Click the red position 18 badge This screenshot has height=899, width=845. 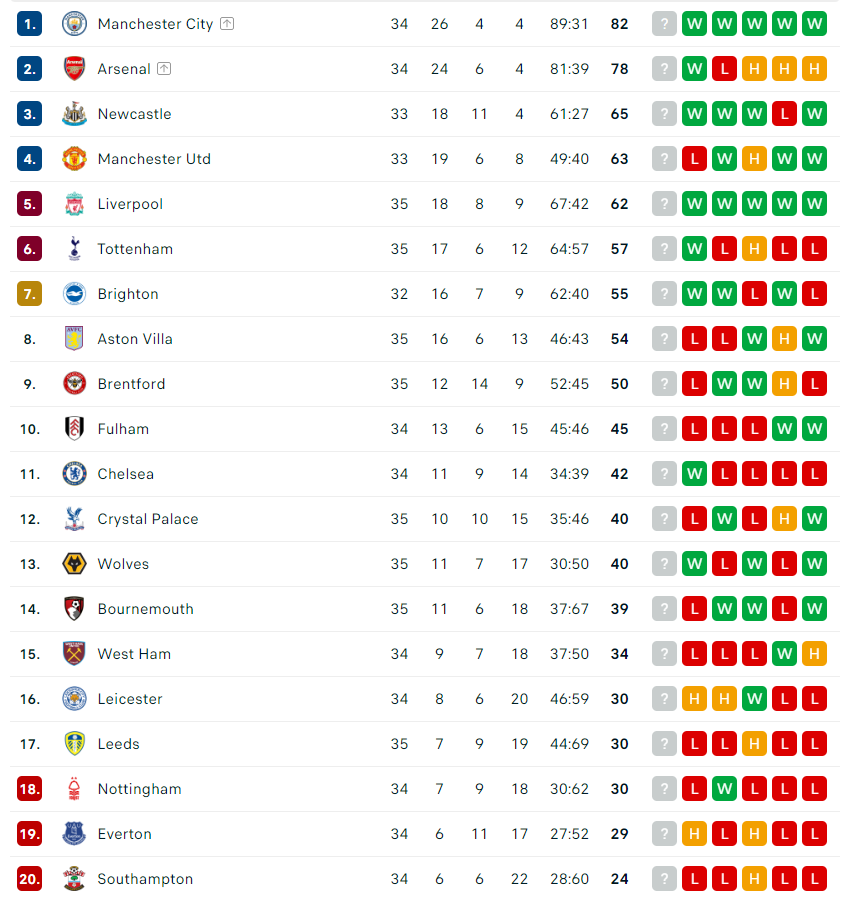[x=30, y=789]
